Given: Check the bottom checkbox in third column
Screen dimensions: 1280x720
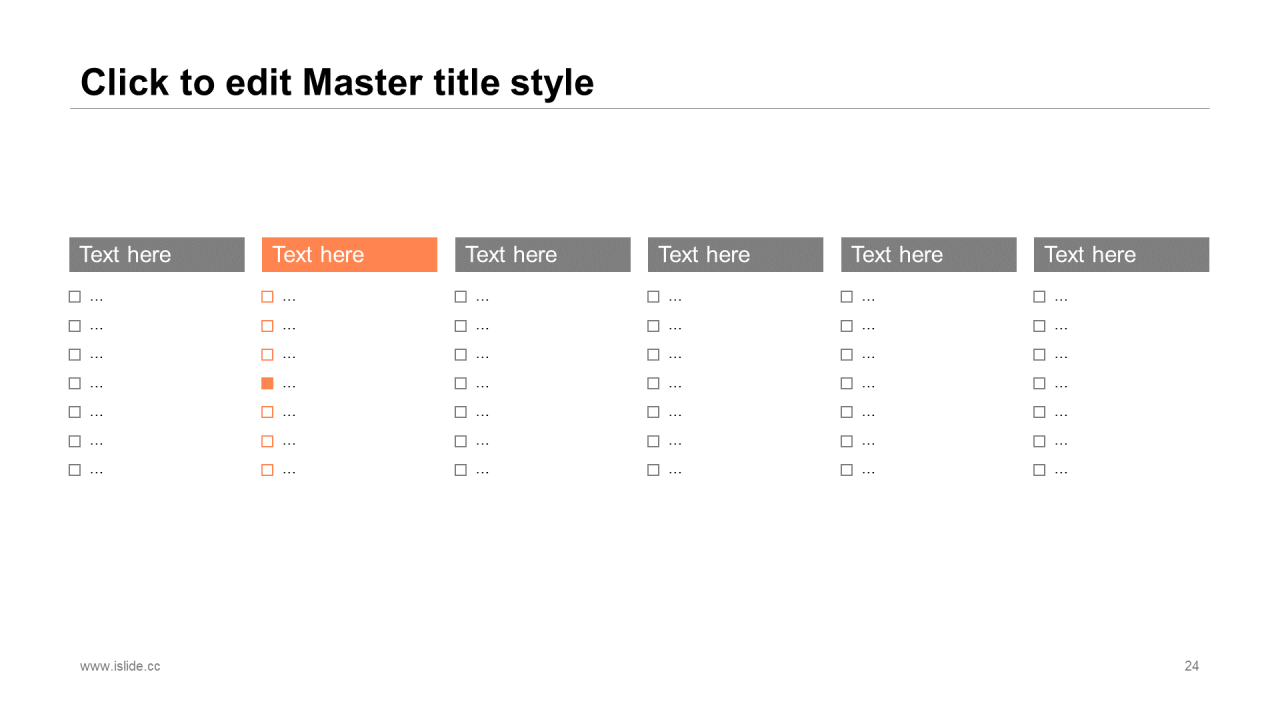Looking at the screenshot, I should click(460, 470).
